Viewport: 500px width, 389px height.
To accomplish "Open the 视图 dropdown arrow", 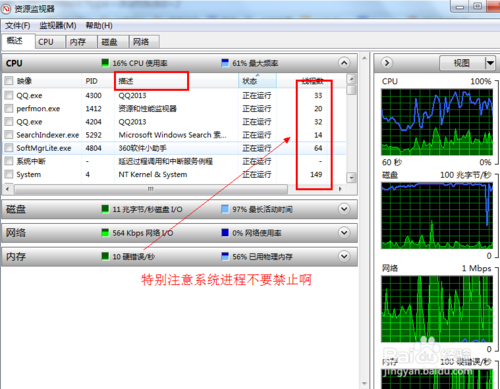I will (x=490, y=63).
